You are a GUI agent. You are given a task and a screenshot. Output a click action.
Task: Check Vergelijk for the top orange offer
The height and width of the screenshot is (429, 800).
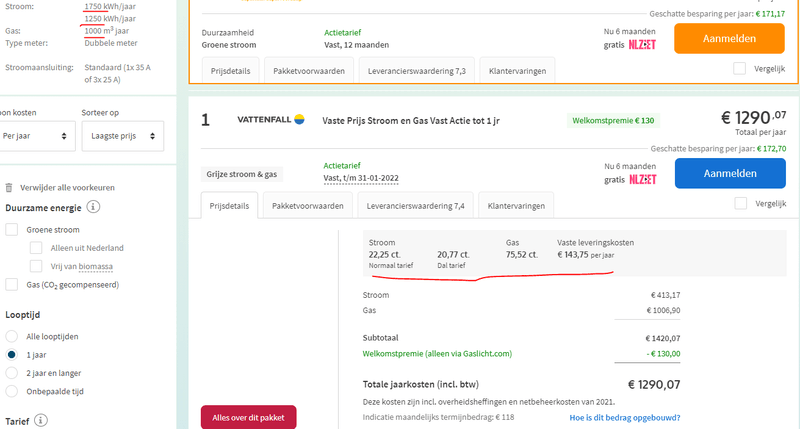739,68
